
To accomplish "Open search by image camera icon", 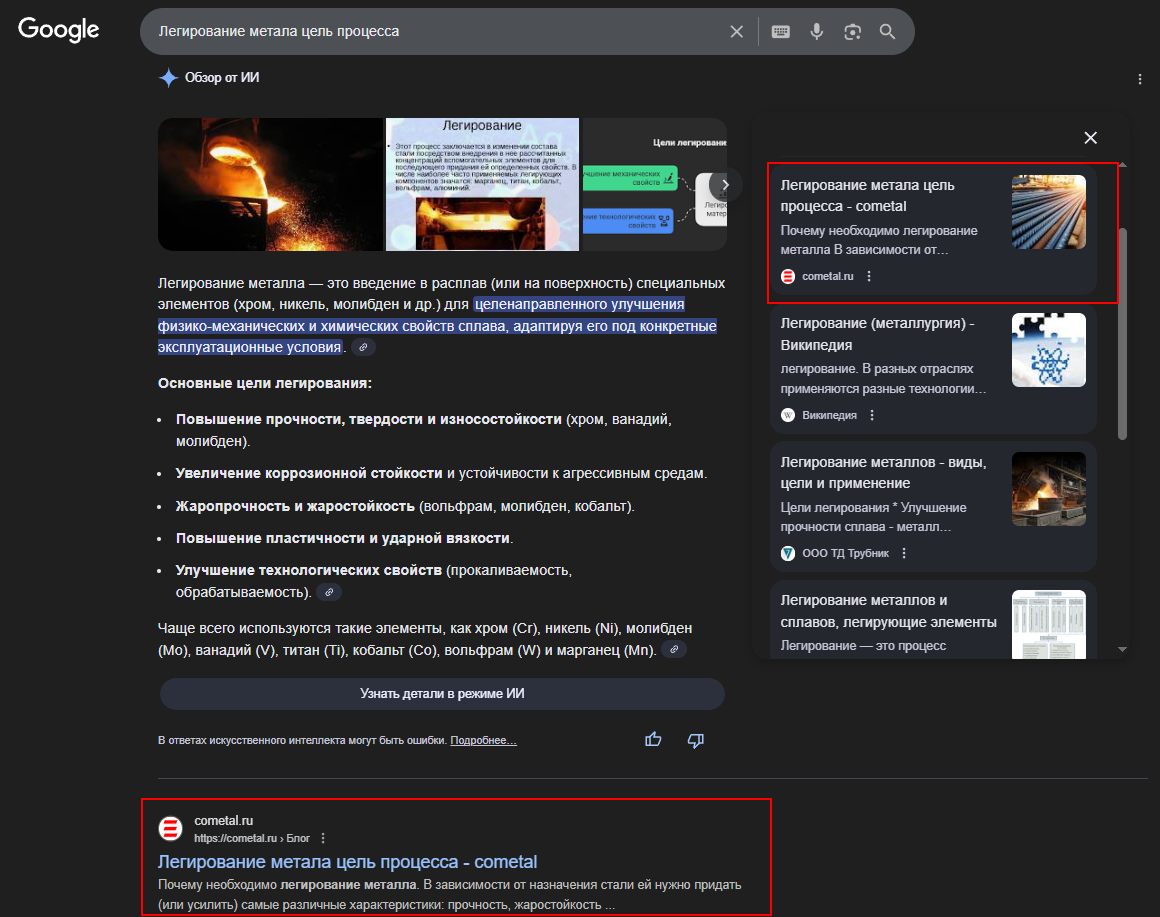I will (852, 32).
